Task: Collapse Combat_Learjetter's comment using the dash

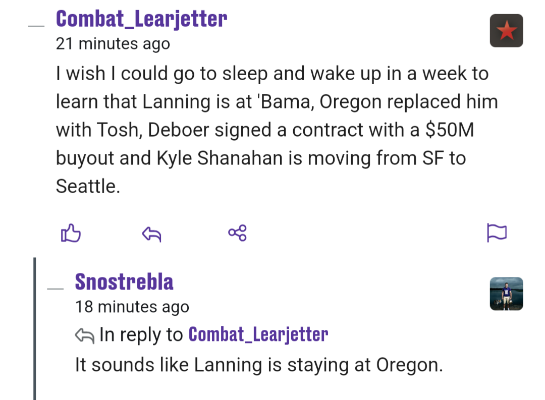Action: point(36,26)
